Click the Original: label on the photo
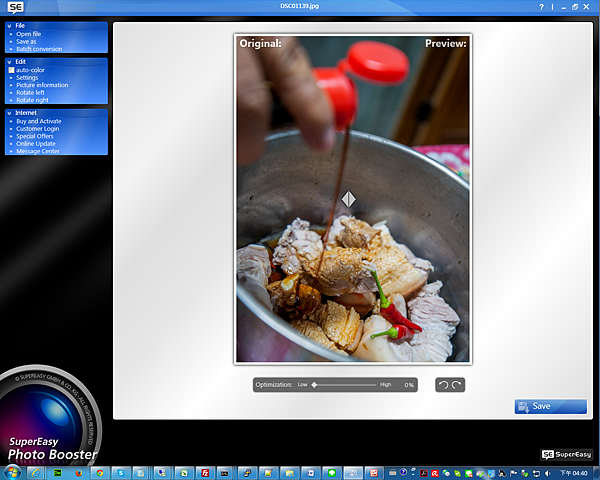This screenshot has height=480, width=600. tap(260, 44)
